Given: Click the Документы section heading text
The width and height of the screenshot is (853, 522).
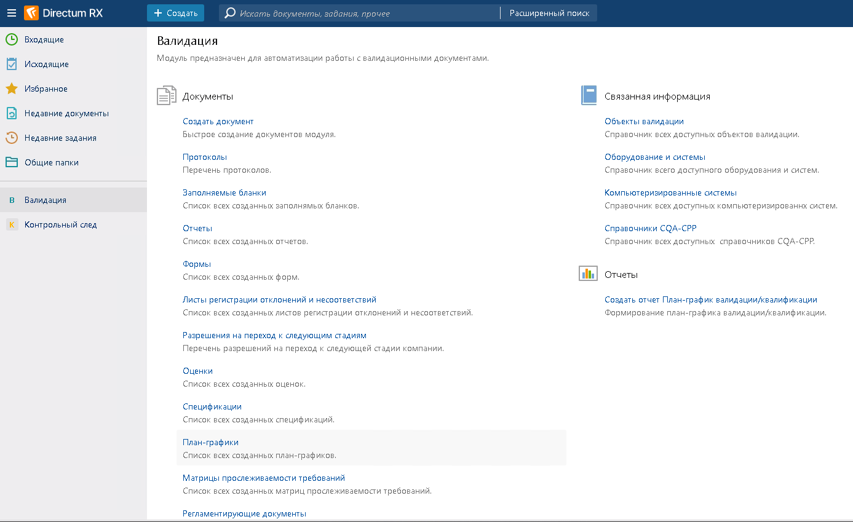Looking at the screenshot, I should pyautogui.click(x=208, y=96).
